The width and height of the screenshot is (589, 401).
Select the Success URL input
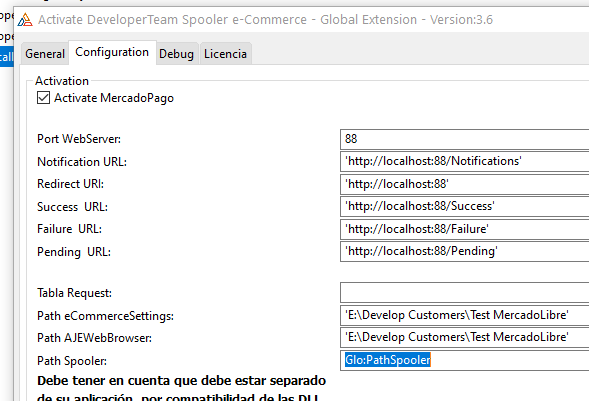tap(465, 207)
